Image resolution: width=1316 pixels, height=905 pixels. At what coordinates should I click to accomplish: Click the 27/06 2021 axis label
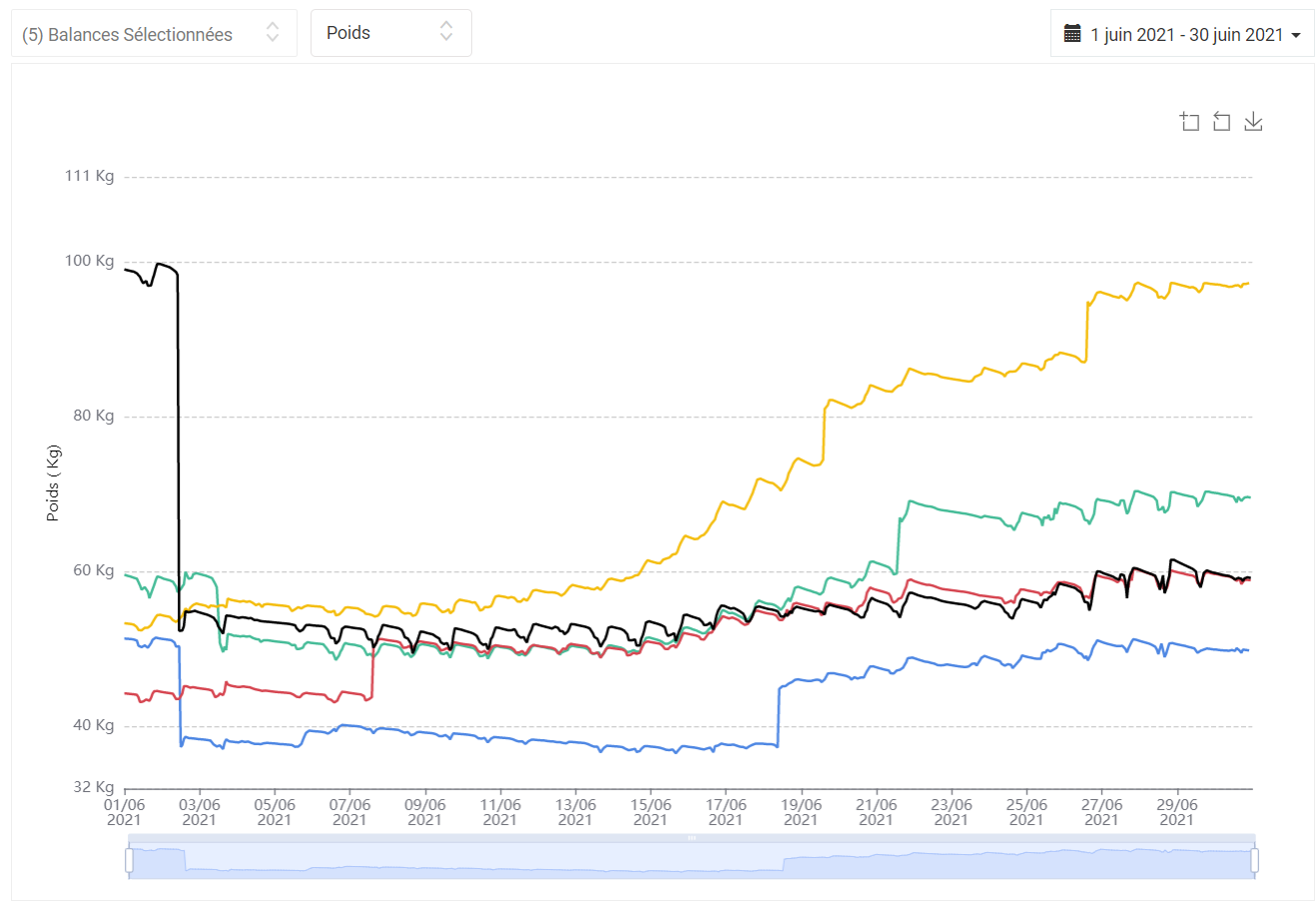tap(1101, 812)
